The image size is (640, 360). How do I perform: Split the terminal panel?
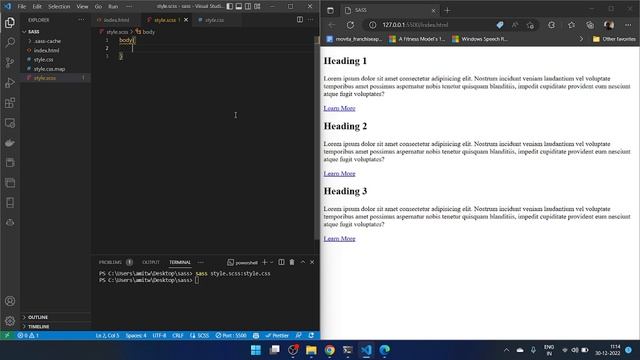(281, 262)
